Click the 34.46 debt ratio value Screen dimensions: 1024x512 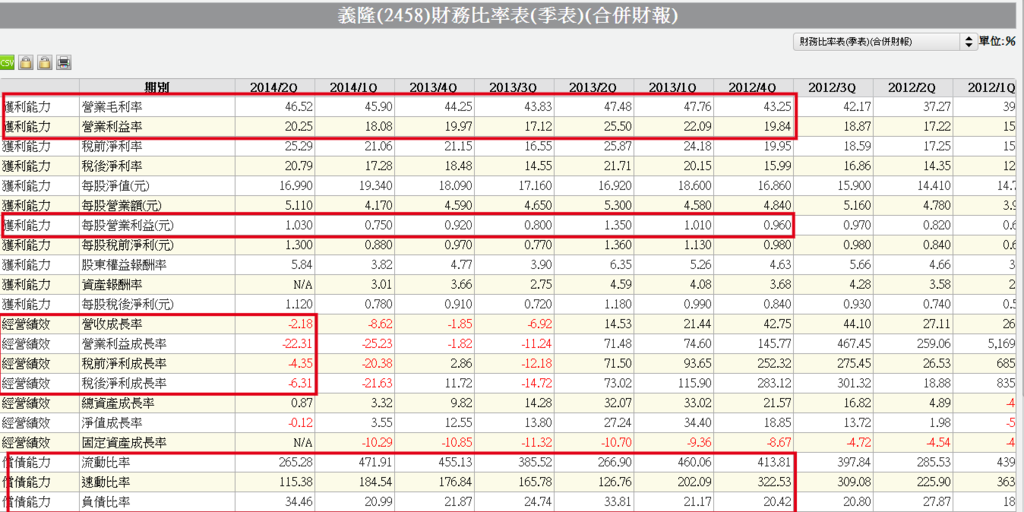point(299,504)
